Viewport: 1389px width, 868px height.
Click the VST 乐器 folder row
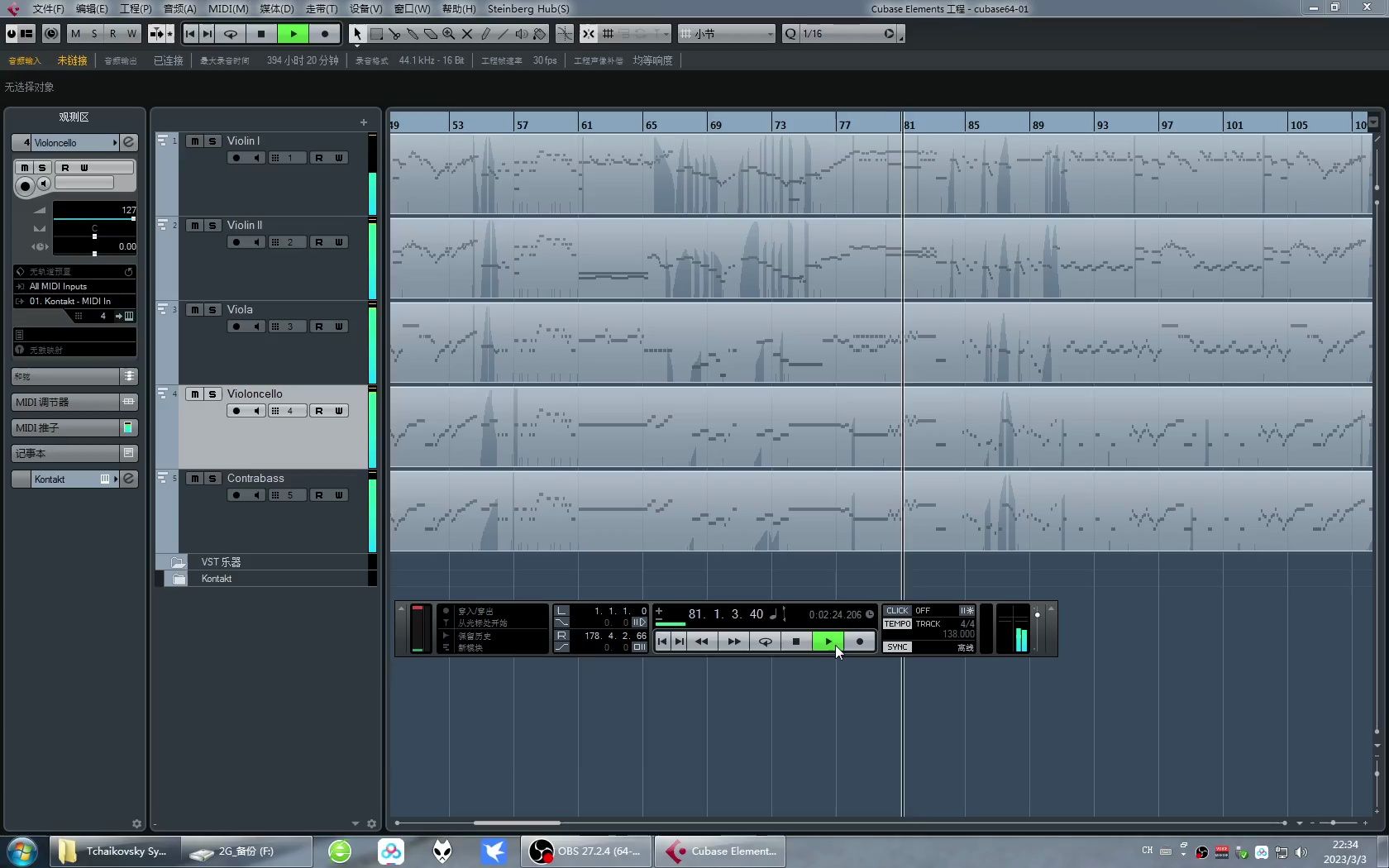(x=265, y=562)
